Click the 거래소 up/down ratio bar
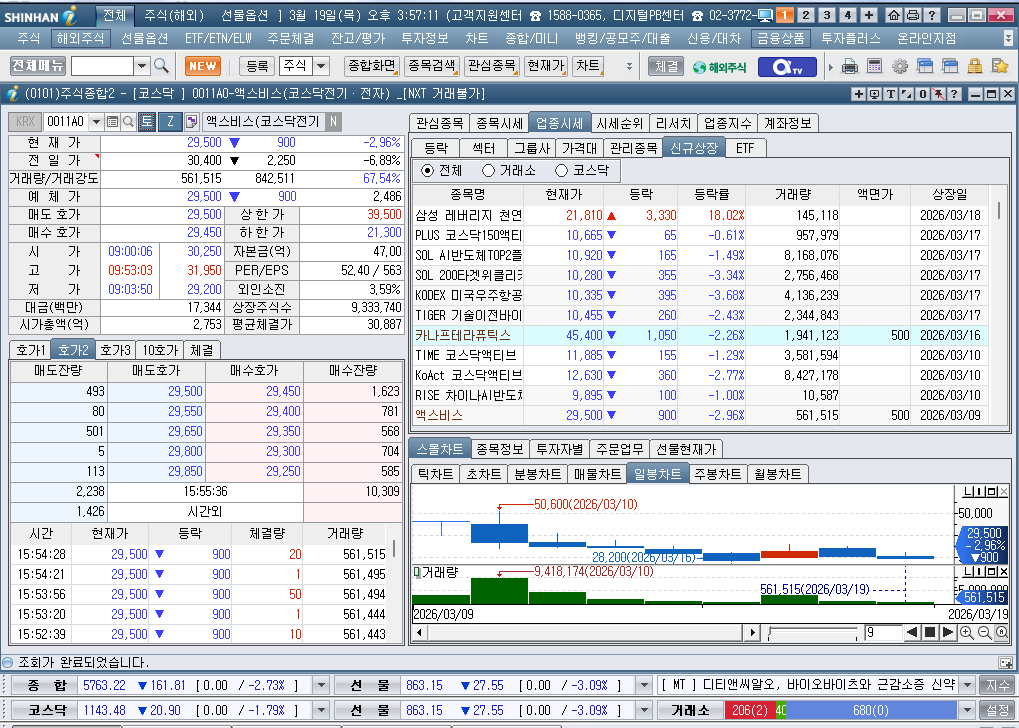This screenshot has height=728, width=1019. pos(840,710)
